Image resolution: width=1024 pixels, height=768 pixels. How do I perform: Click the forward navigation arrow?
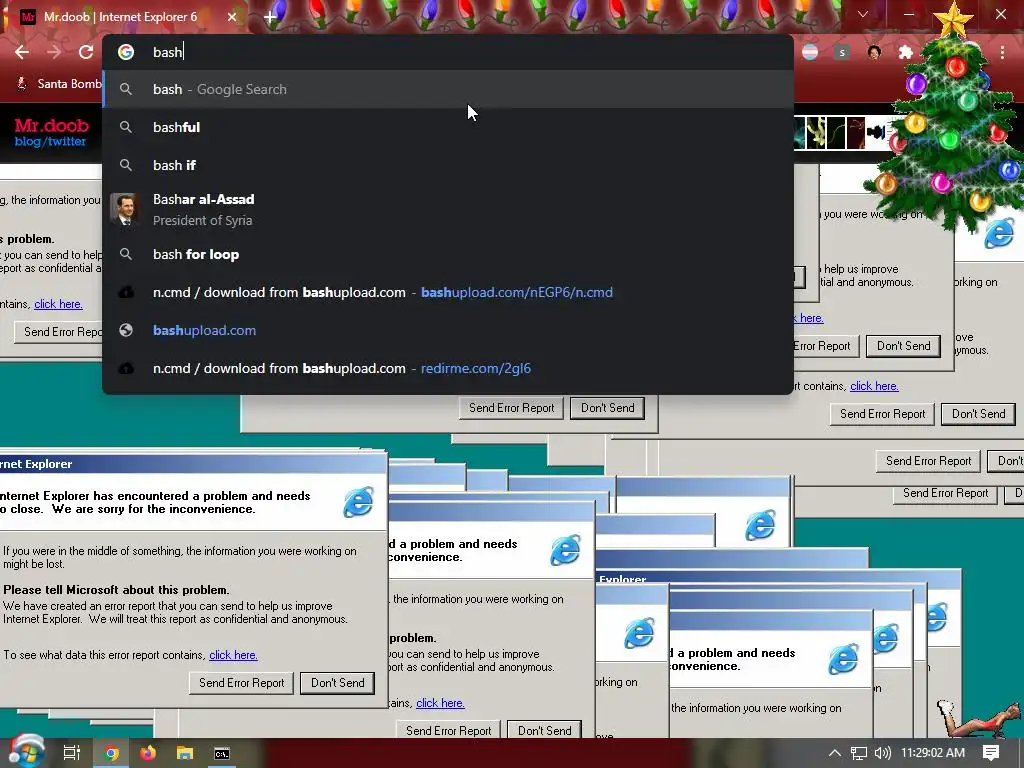[54, 52]
